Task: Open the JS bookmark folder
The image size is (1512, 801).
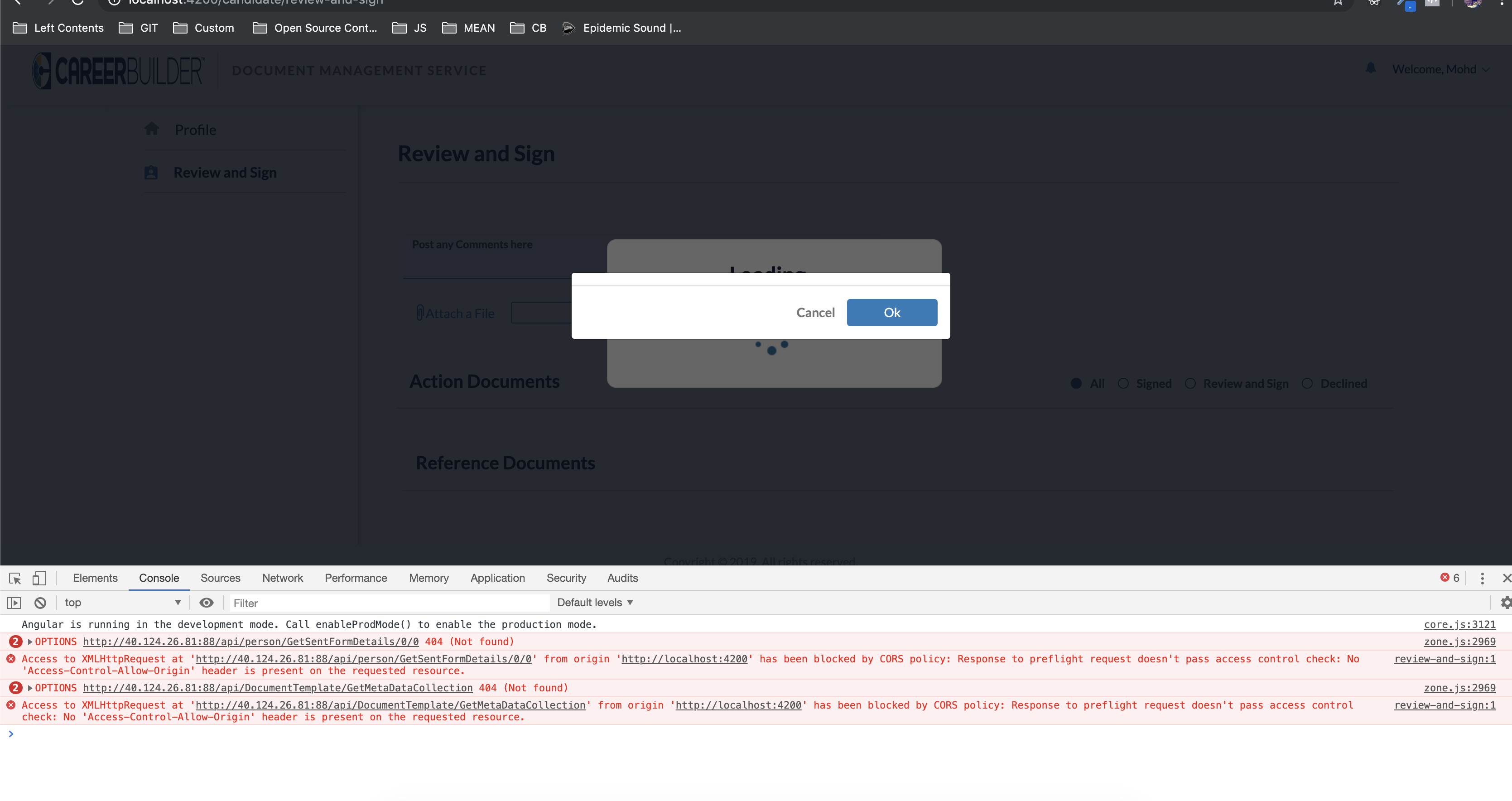Action: pyautogui.click(x=409, y=28)
